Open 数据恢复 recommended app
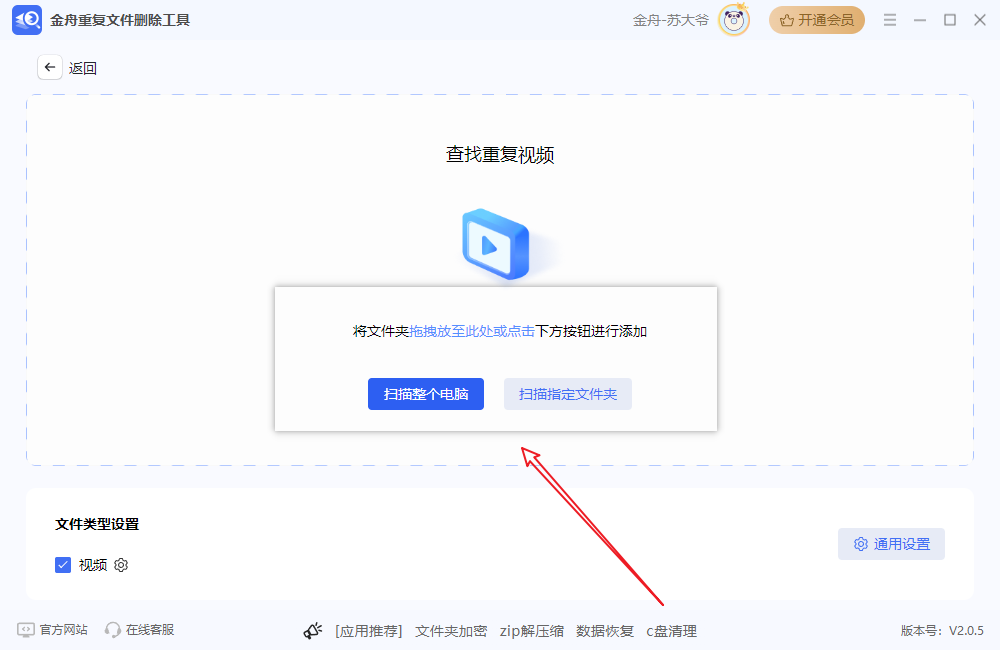 [605, 632]
